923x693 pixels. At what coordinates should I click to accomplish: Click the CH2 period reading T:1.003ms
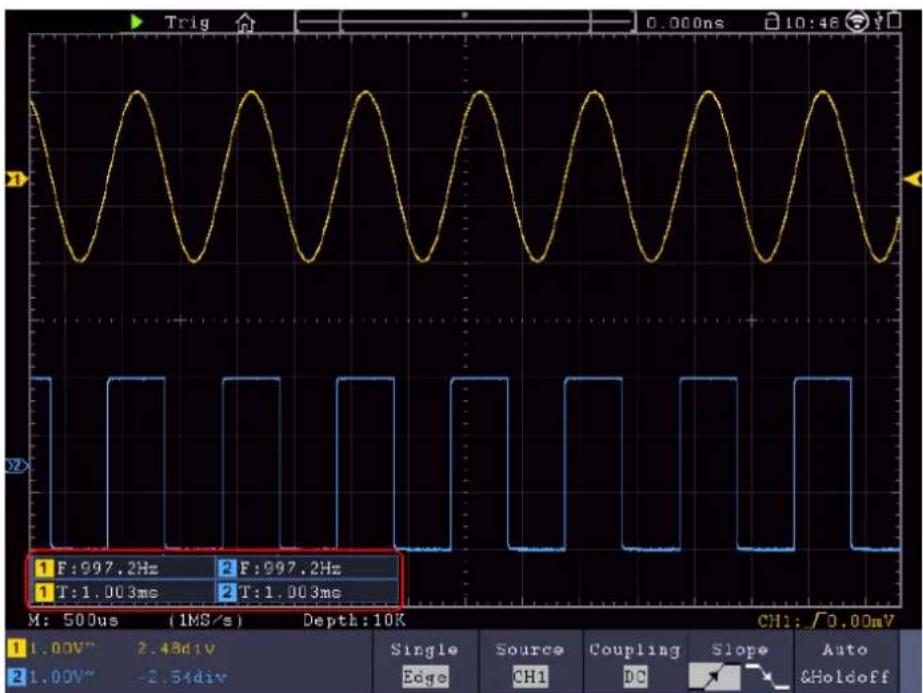290,592
